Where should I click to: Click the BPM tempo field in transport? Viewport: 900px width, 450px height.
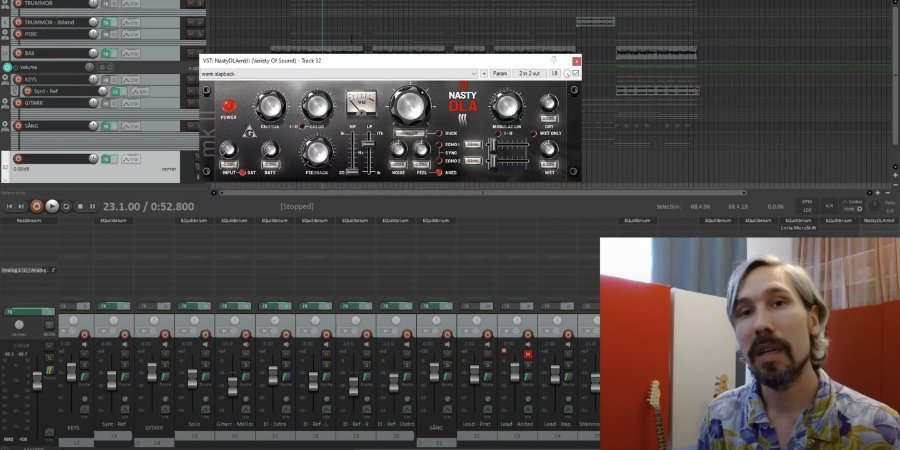pos(808,206)
